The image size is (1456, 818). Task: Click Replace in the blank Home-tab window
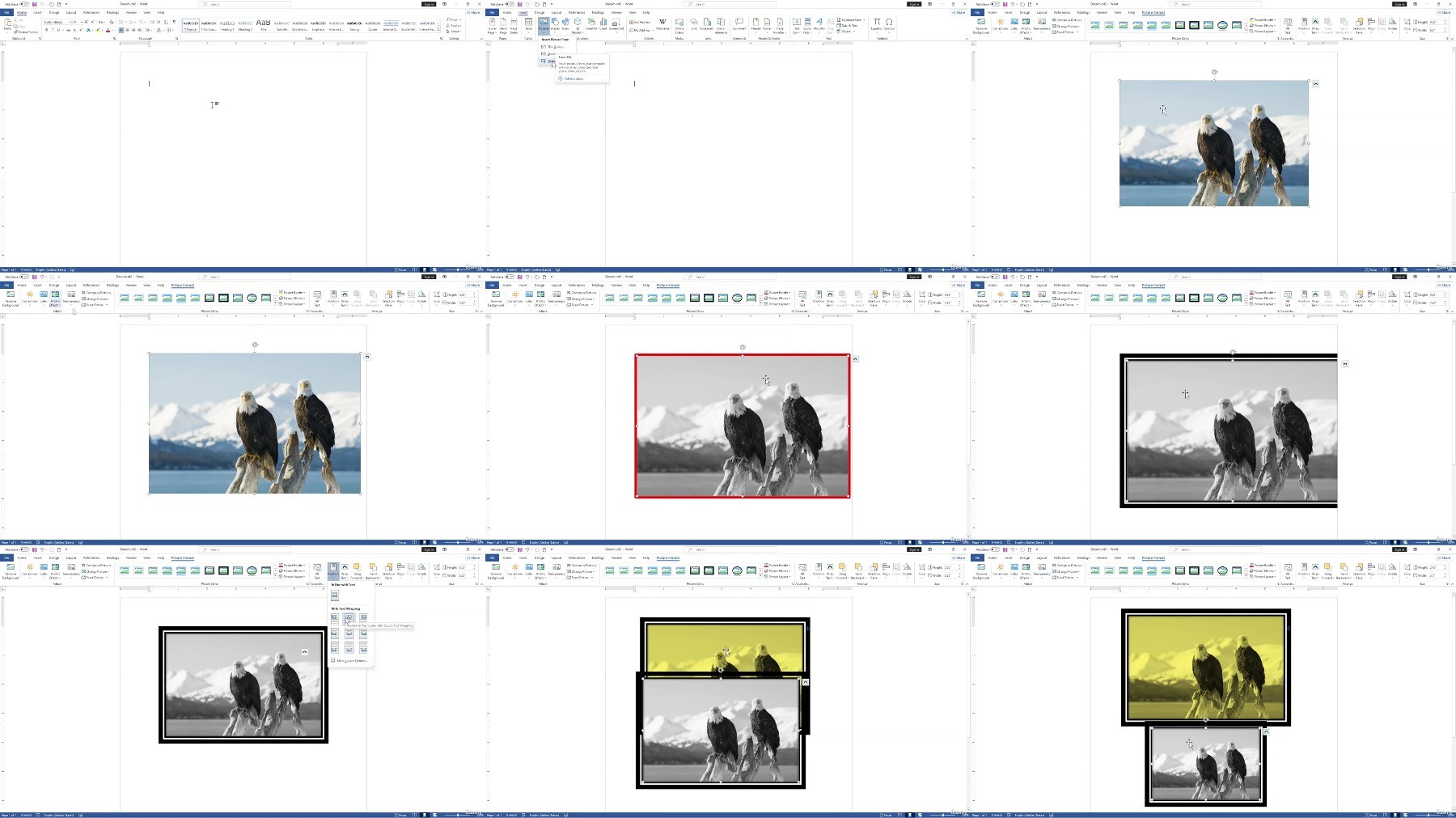(454, 26)
